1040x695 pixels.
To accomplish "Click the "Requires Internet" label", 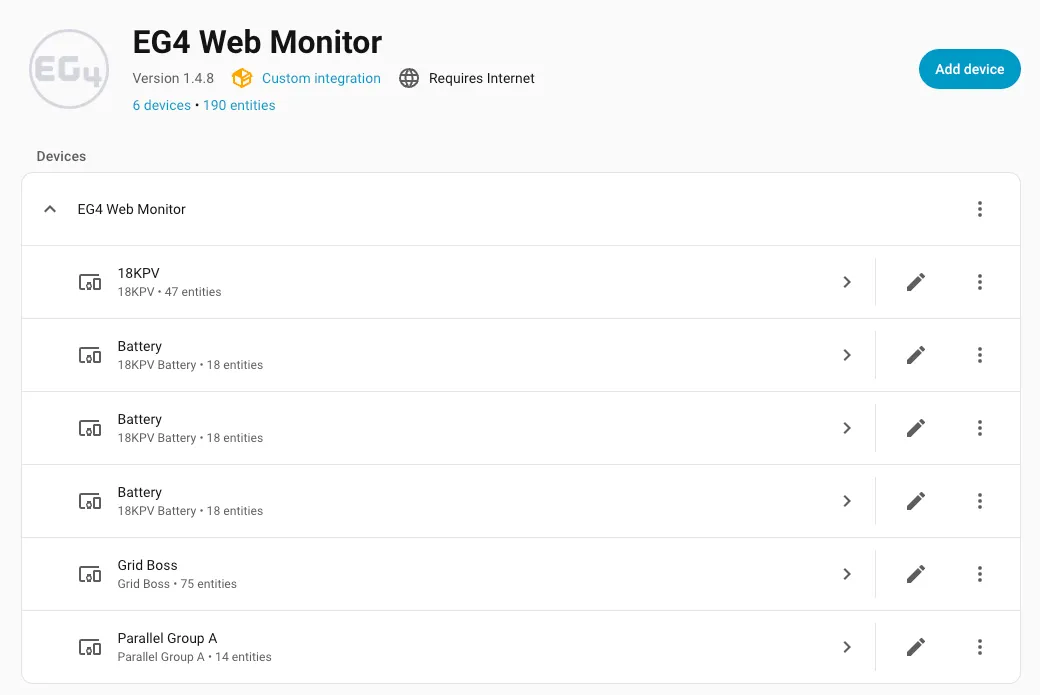I will 482,78.
